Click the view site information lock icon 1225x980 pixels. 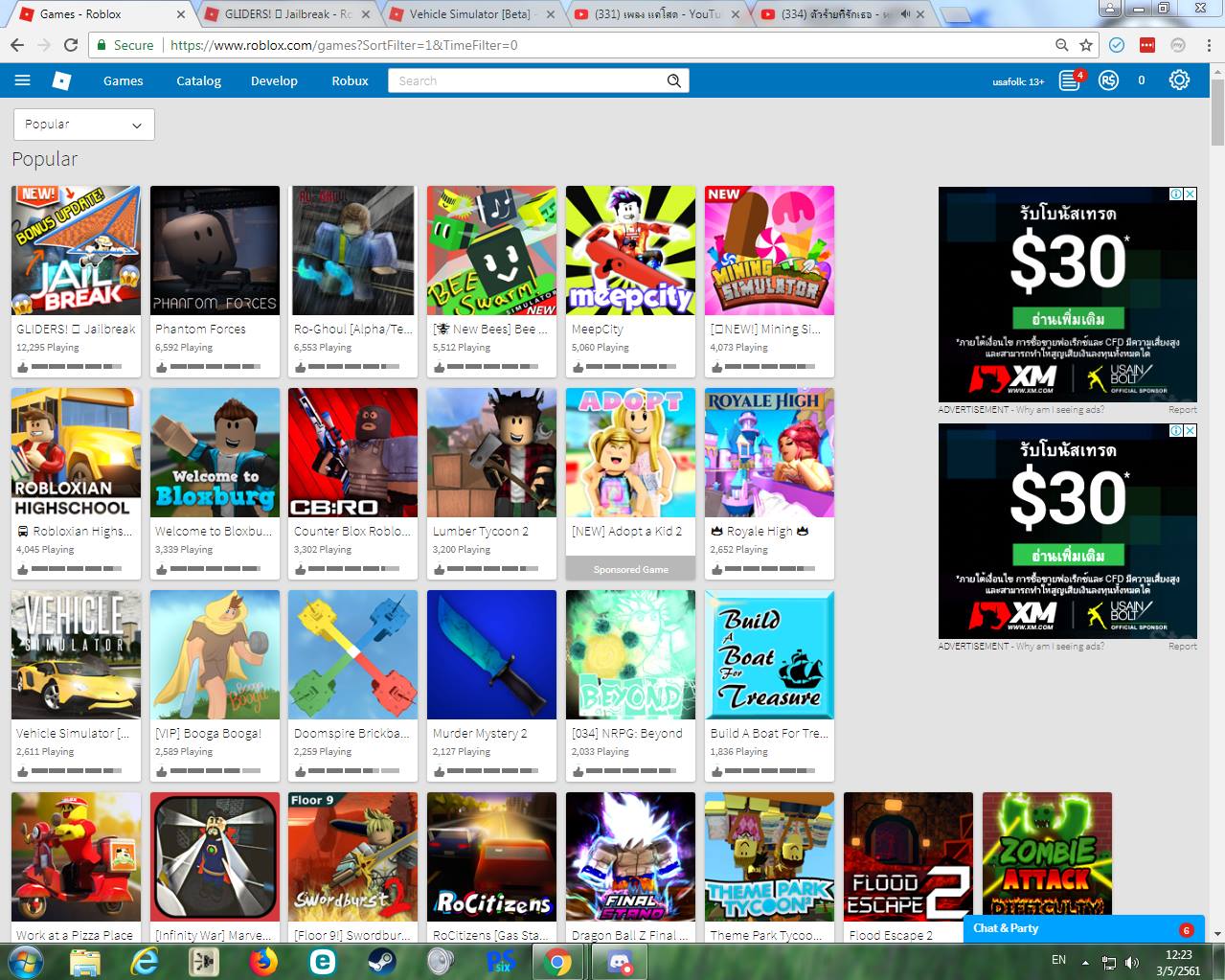click(x=102, y=45)
